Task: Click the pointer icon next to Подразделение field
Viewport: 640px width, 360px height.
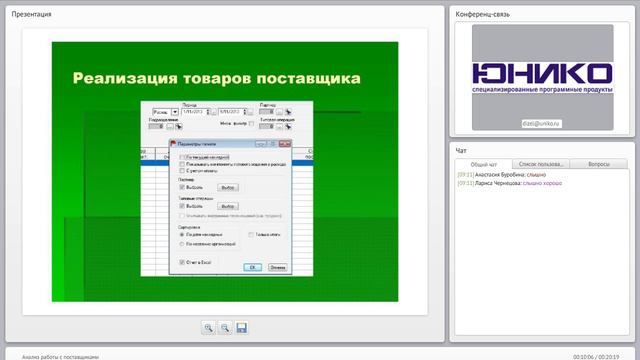Action: [178, 127]
